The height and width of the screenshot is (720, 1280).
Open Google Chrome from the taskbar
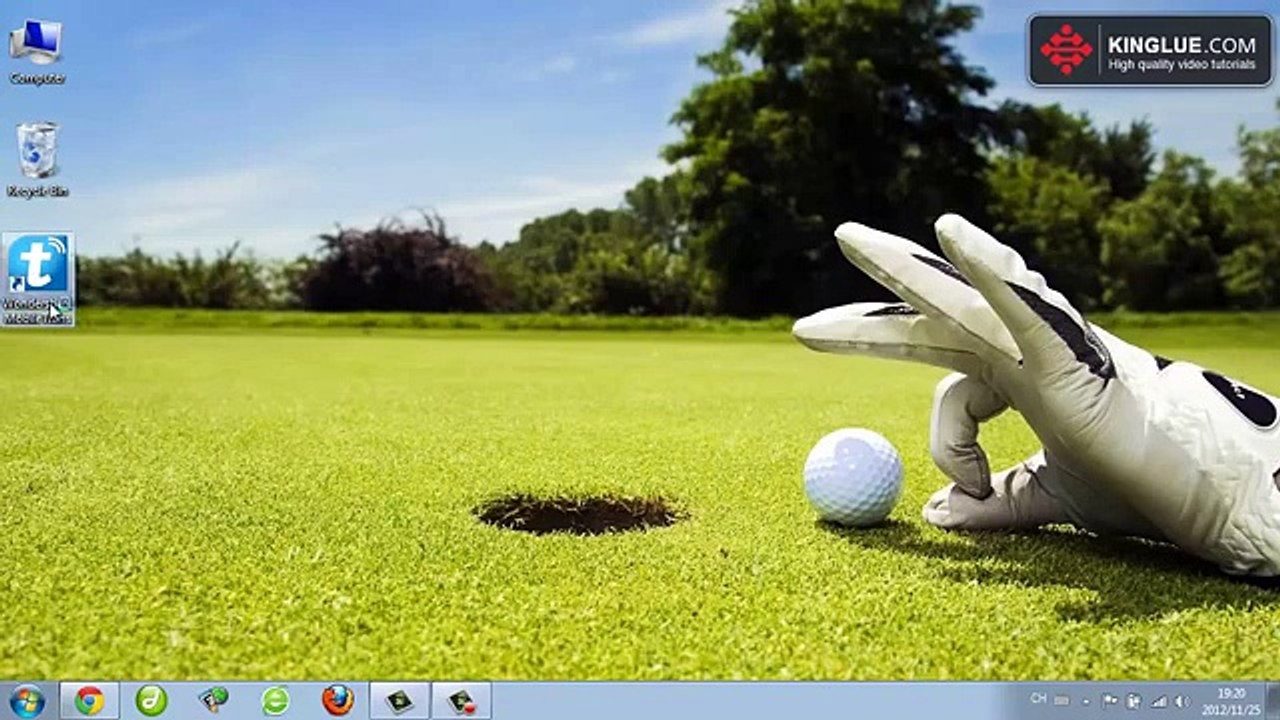click(x=89, y=700)
